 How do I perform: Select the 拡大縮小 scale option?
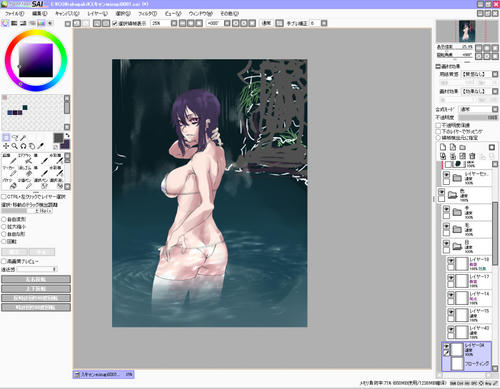coord(4,226)
